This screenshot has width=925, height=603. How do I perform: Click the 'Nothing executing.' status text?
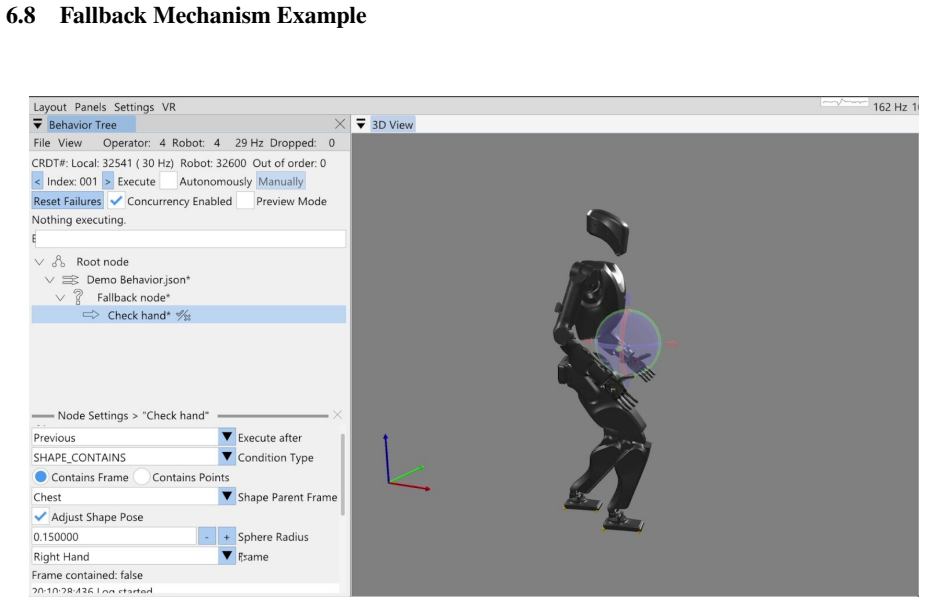79,219
